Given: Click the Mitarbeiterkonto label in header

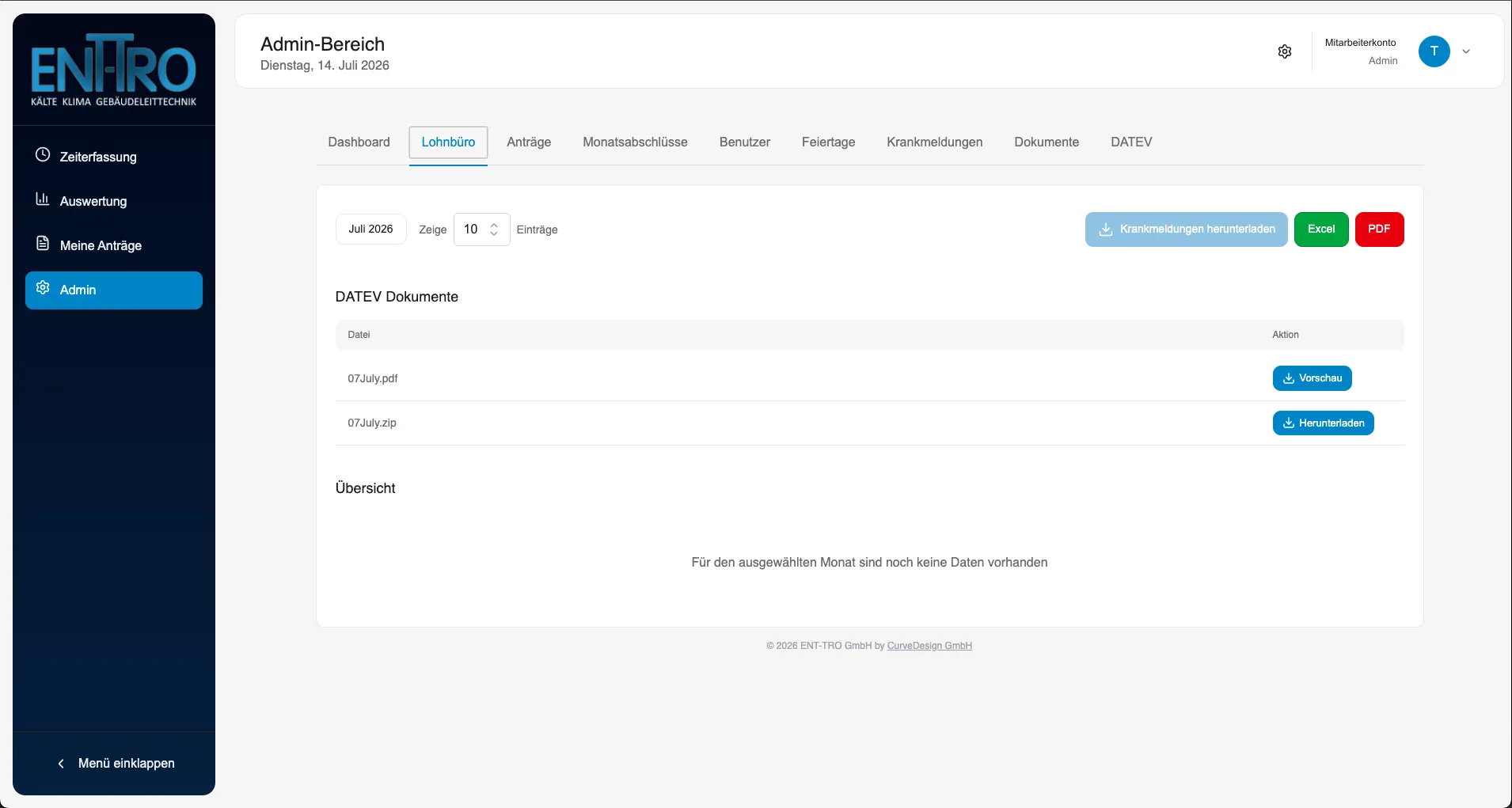Looking at the screenshot, I should (1360, 43).
